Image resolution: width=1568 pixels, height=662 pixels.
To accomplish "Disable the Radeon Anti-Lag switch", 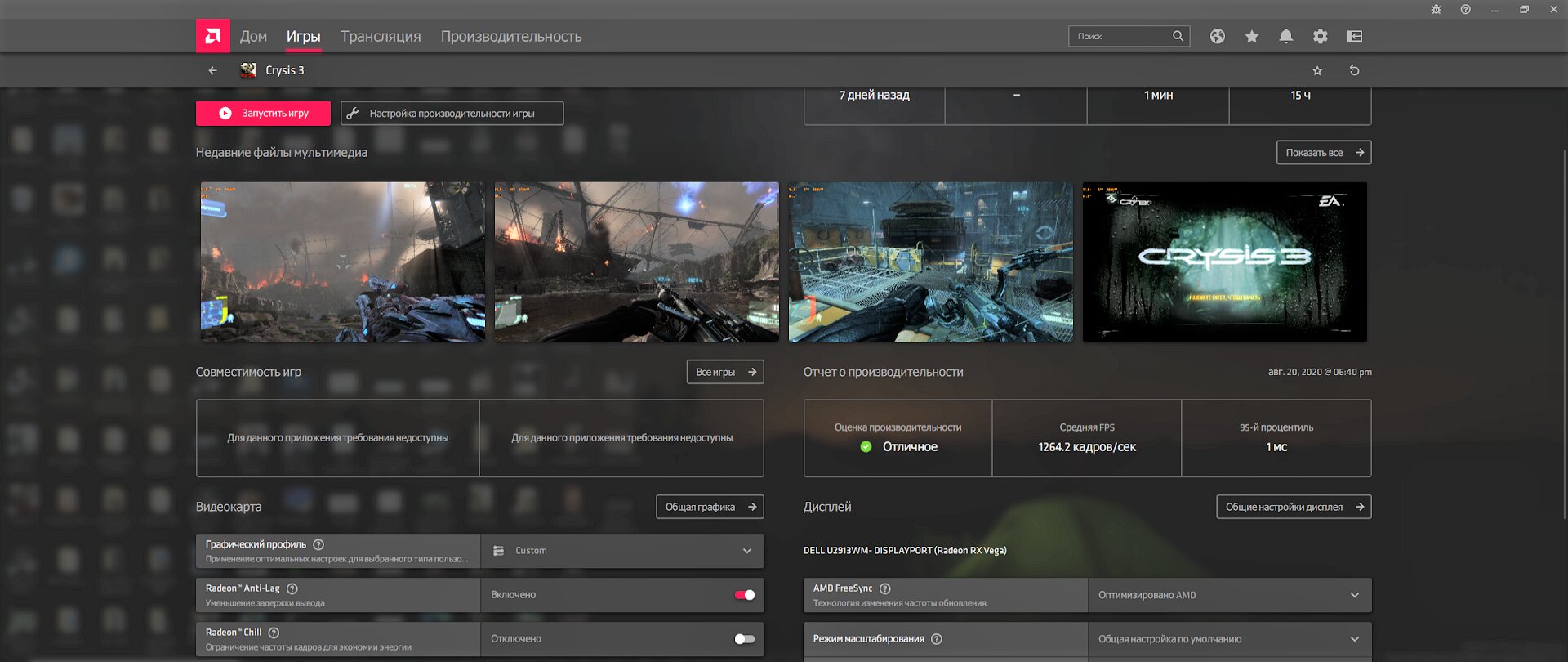I will [x=745, y=595].
